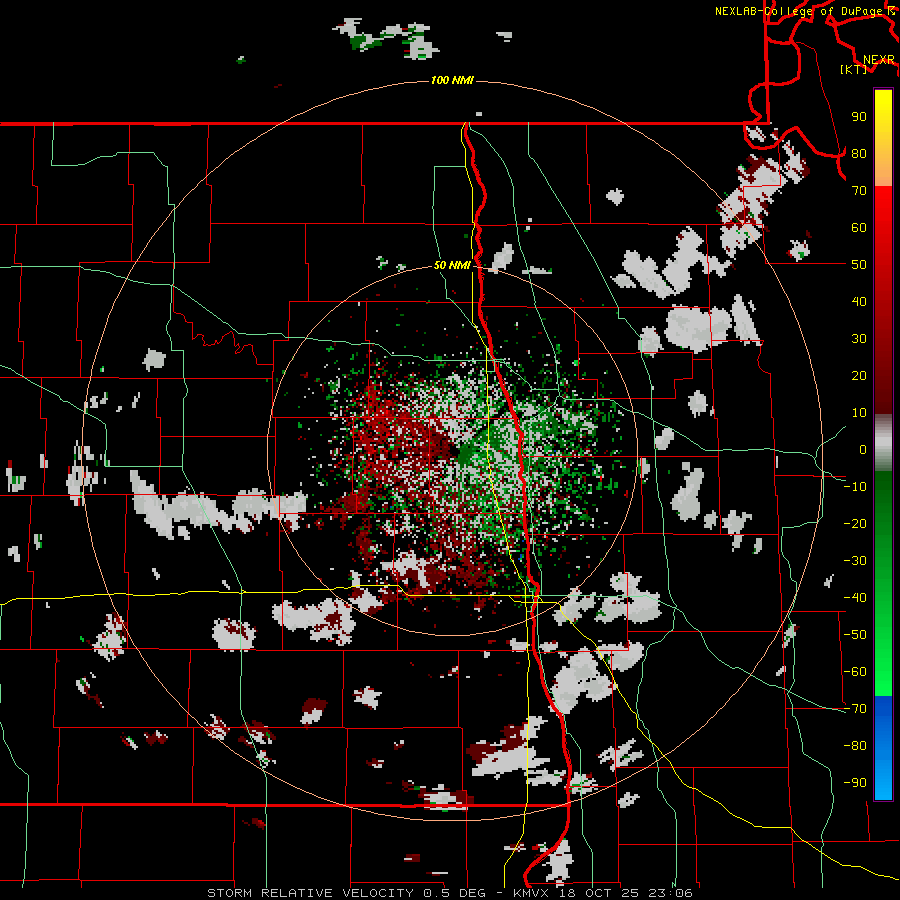Click the STORM RELATIVE VELOCITY product title
The width and height of the screenshot is (900, 900).
(x=310, y=893)
